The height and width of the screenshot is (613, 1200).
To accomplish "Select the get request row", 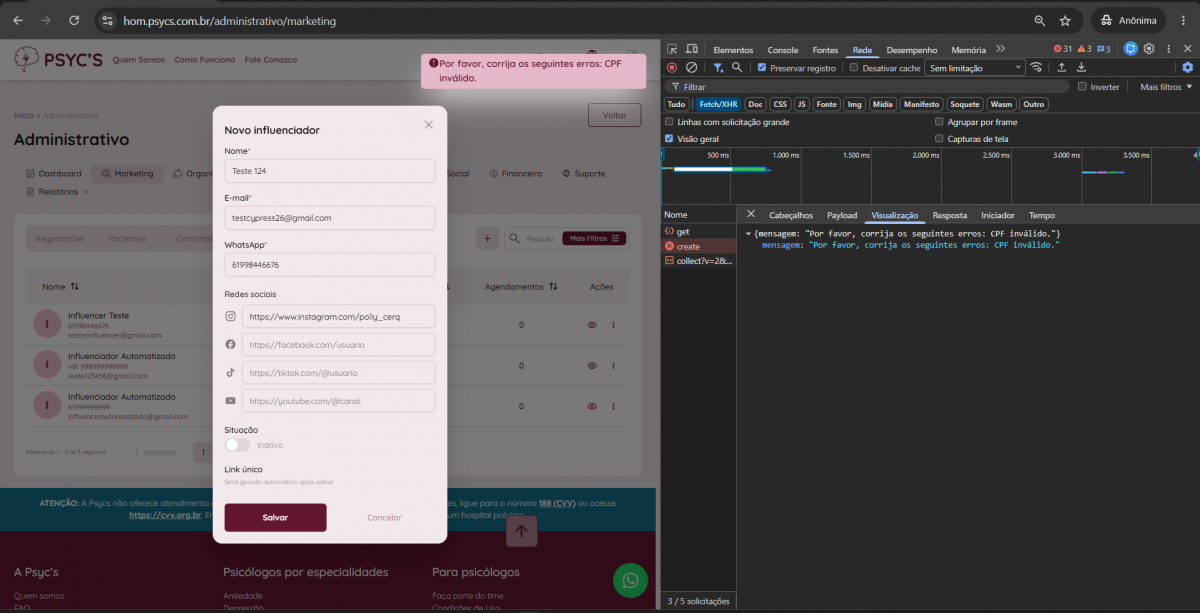I will [x=699, y=231].
